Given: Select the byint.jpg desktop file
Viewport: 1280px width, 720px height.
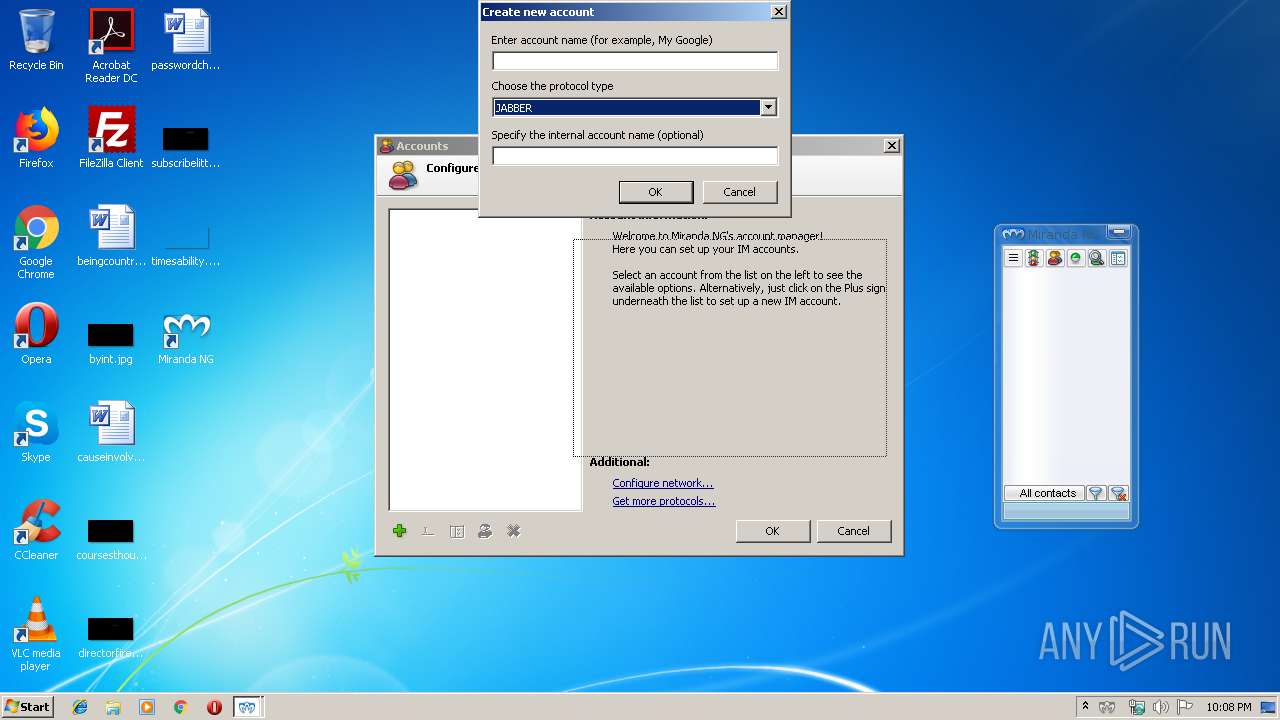Looking at the screenshot, I should pos(111,342).
